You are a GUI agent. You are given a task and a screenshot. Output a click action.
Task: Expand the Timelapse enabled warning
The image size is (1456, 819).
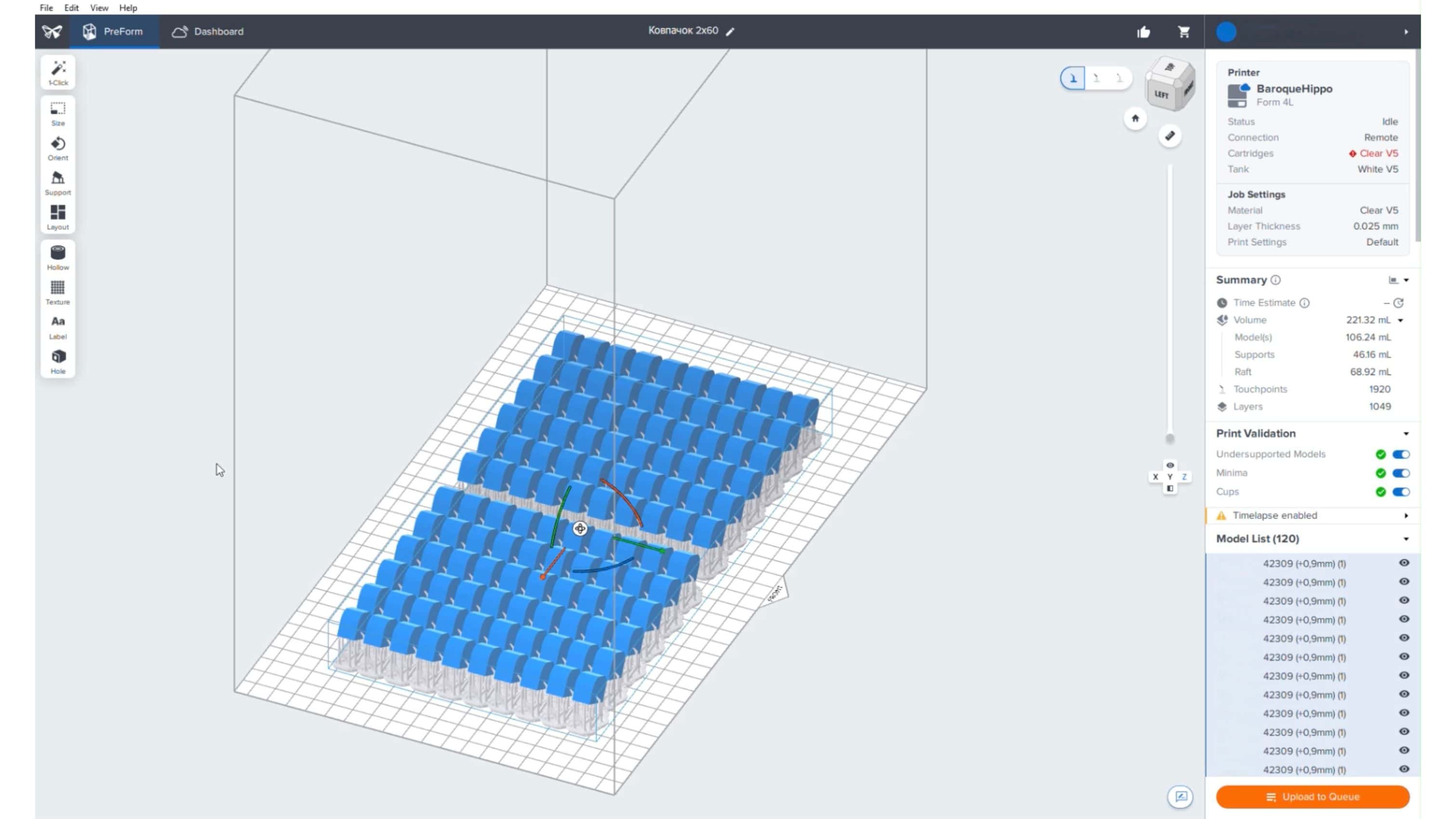[1406, 516]
